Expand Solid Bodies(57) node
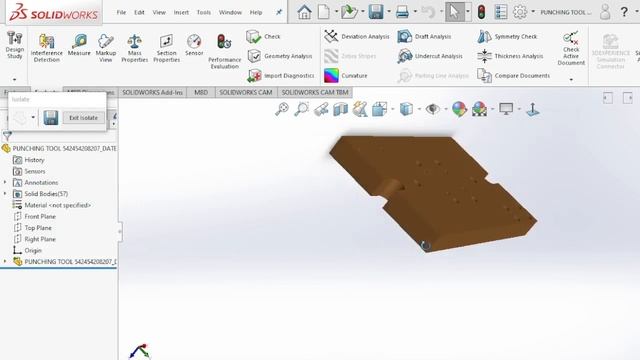Image resolution: width=640 pixels, height=360 pixels. pyautogui.click(x=5, y=194)
